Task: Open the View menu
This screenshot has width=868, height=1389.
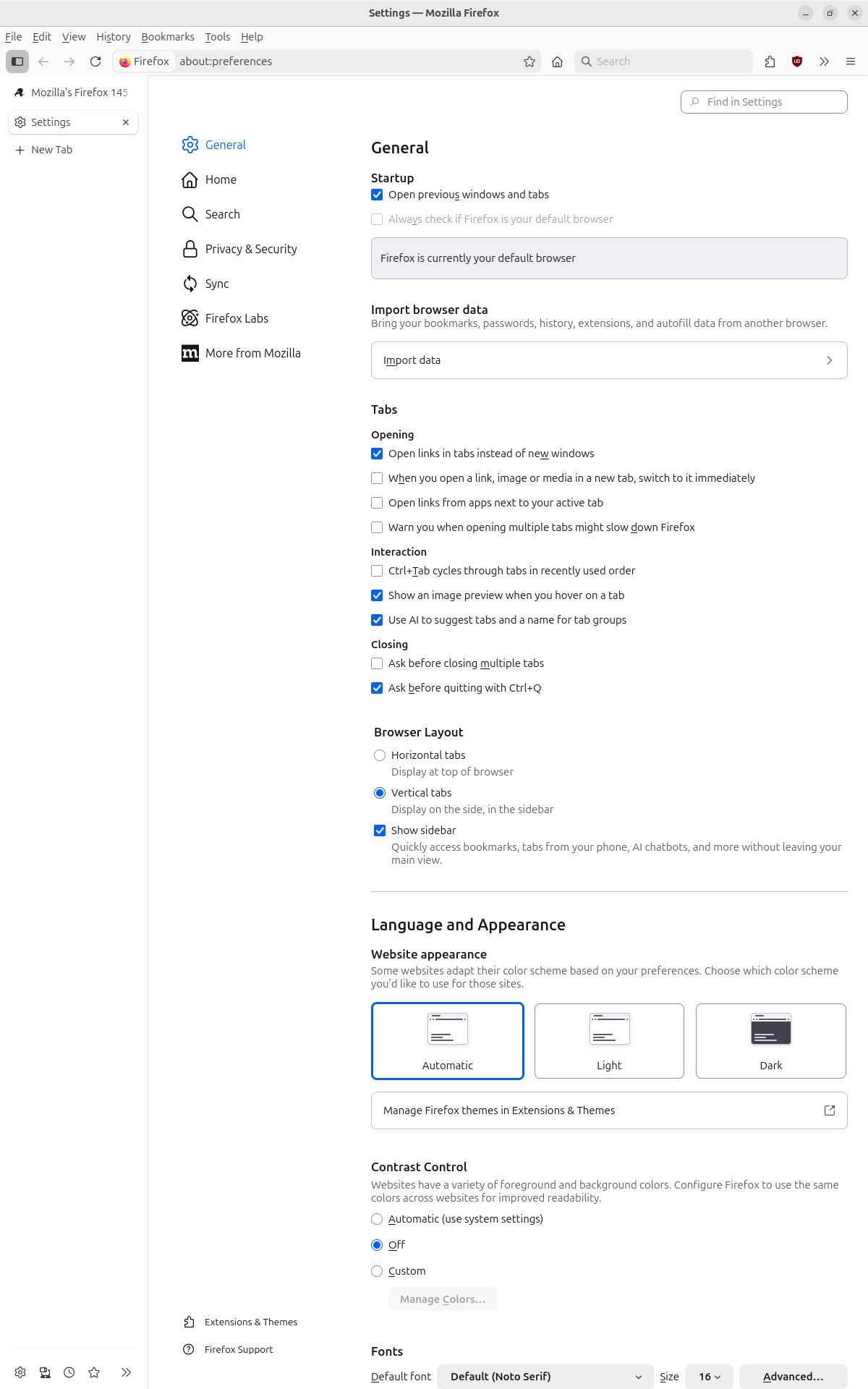Action: point(74,37)
